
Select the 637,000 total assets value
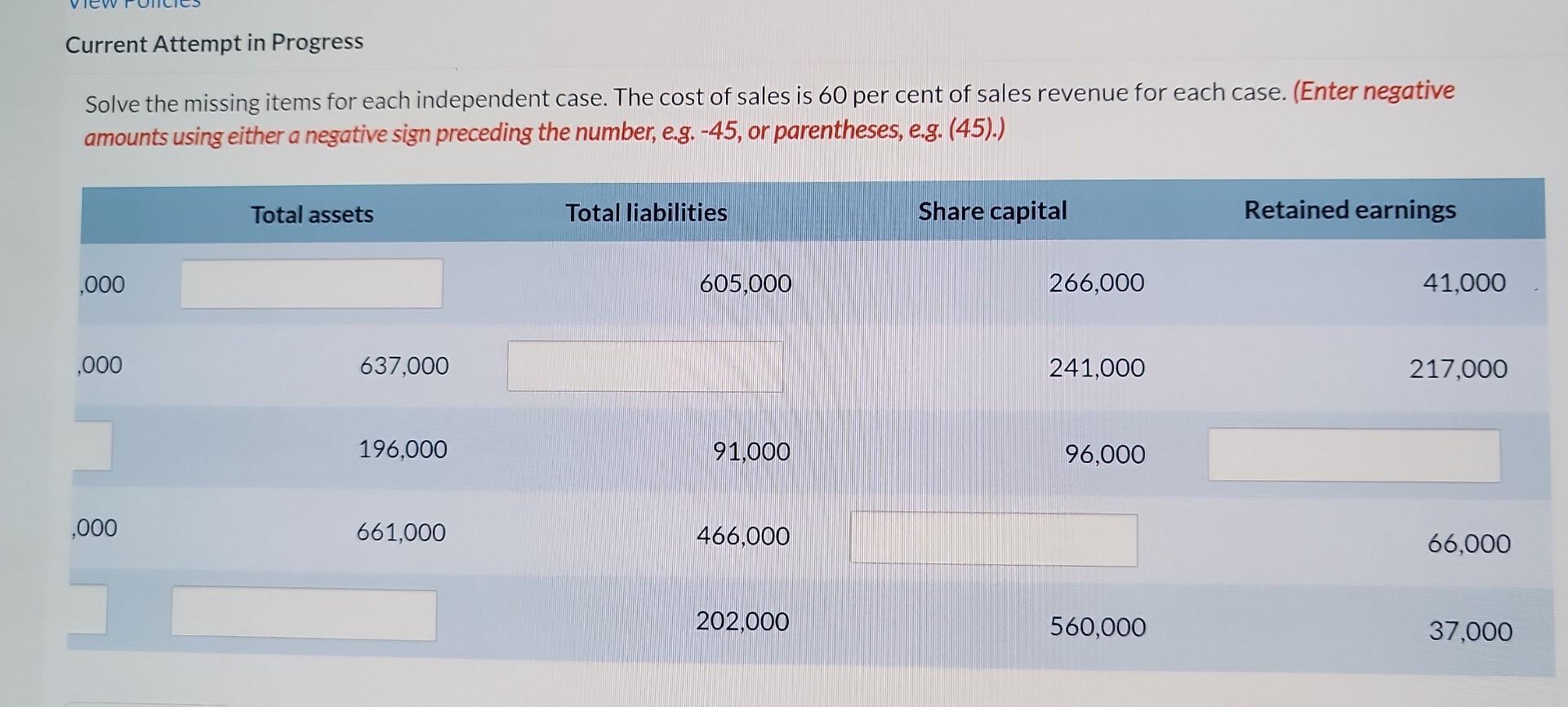[x=404, y=367]
